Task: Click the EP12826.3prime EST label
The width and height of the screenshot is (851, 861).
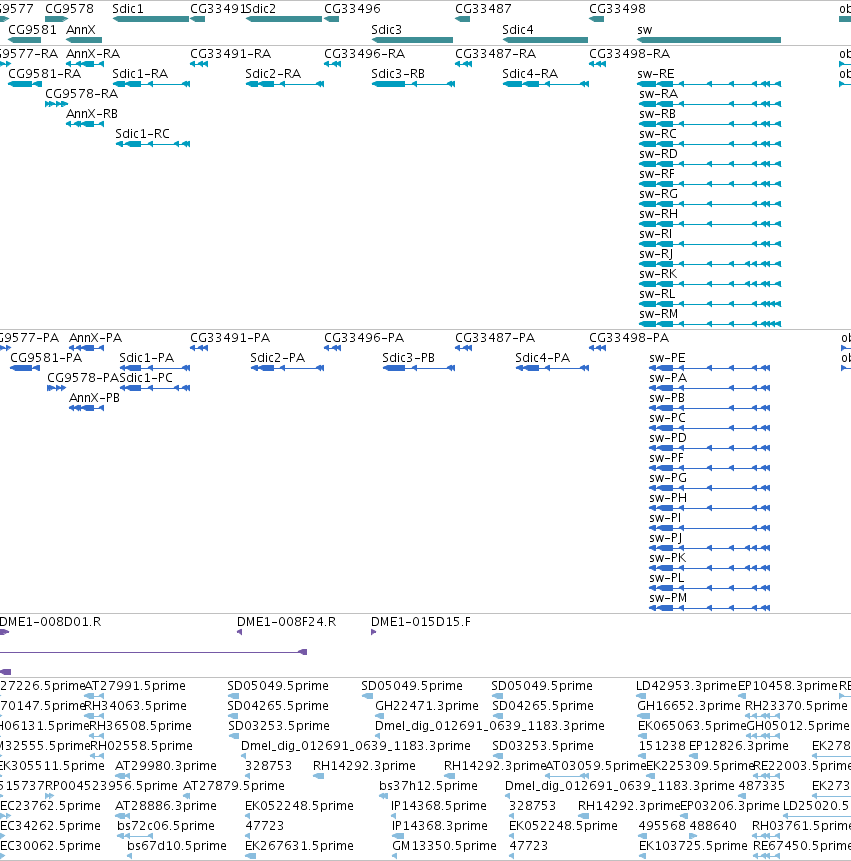Action: click(x=738, y=746)
